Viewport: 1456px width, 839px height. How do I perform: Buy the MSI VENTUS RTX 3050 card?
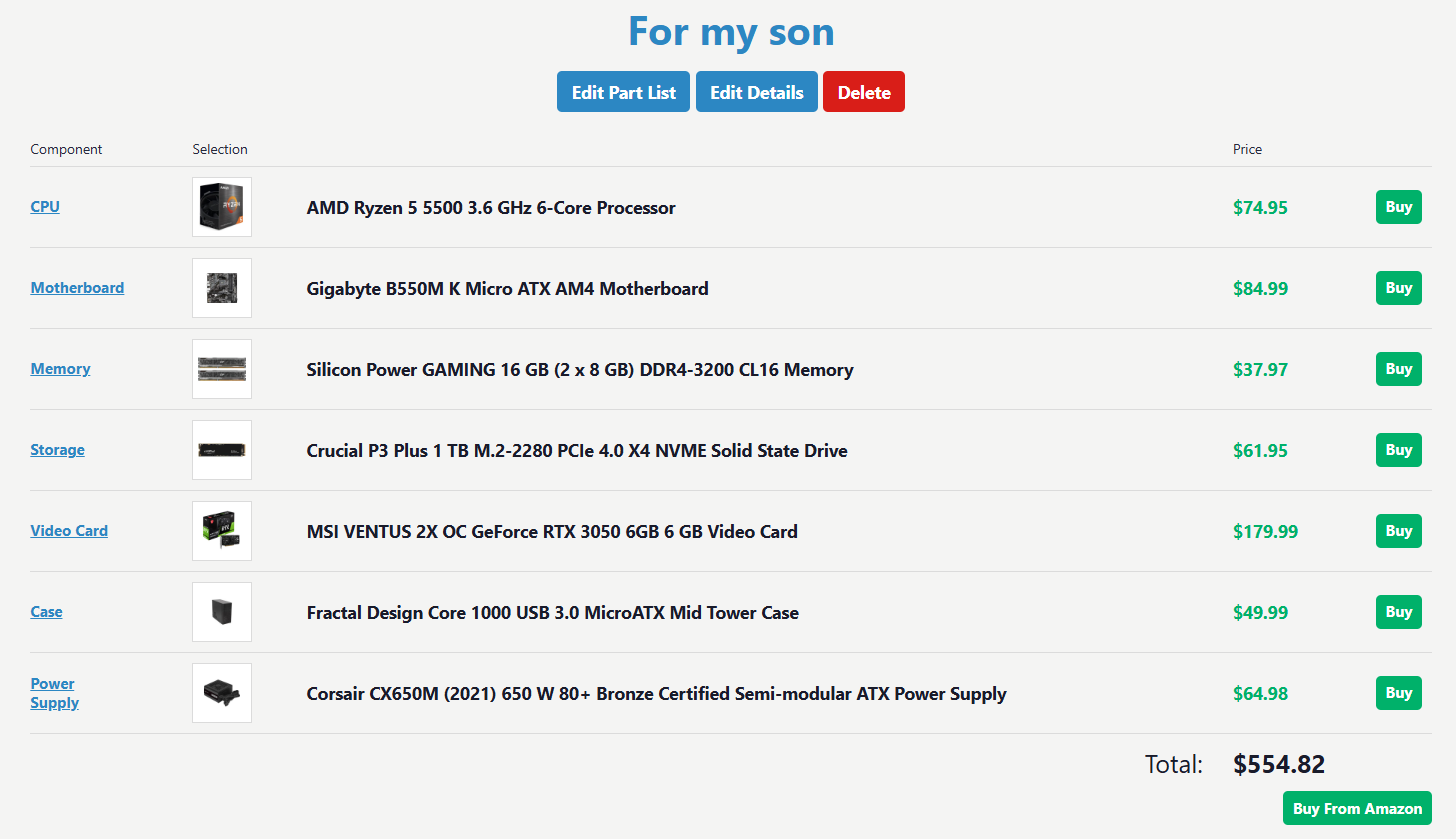(1398, 531)
